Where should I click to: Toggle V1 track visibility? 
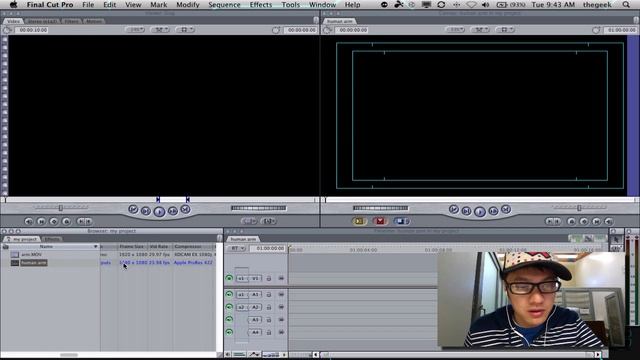[229, 278]
